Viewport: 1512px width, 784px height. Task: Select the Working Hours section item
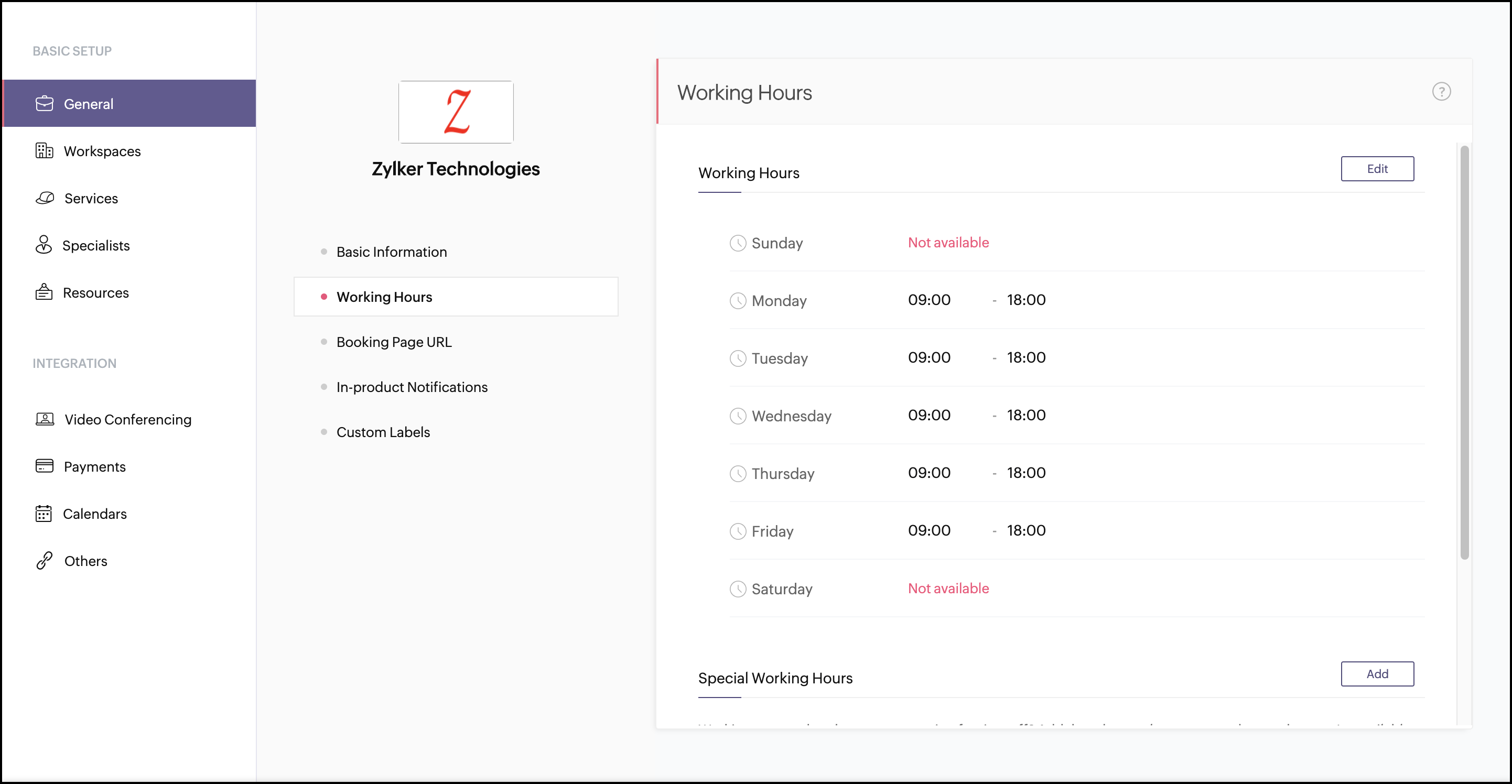click(384, 297)
